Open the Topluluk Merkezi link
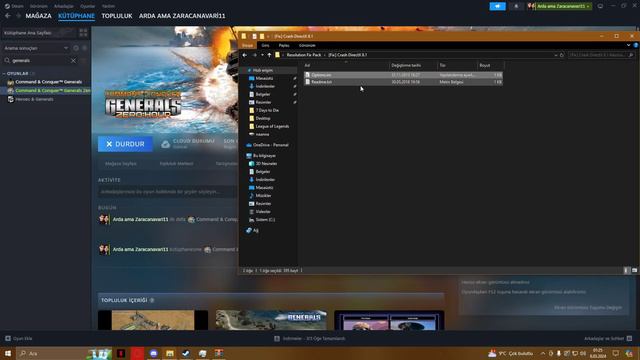The image size is (640, 360). tap(176, 164)
